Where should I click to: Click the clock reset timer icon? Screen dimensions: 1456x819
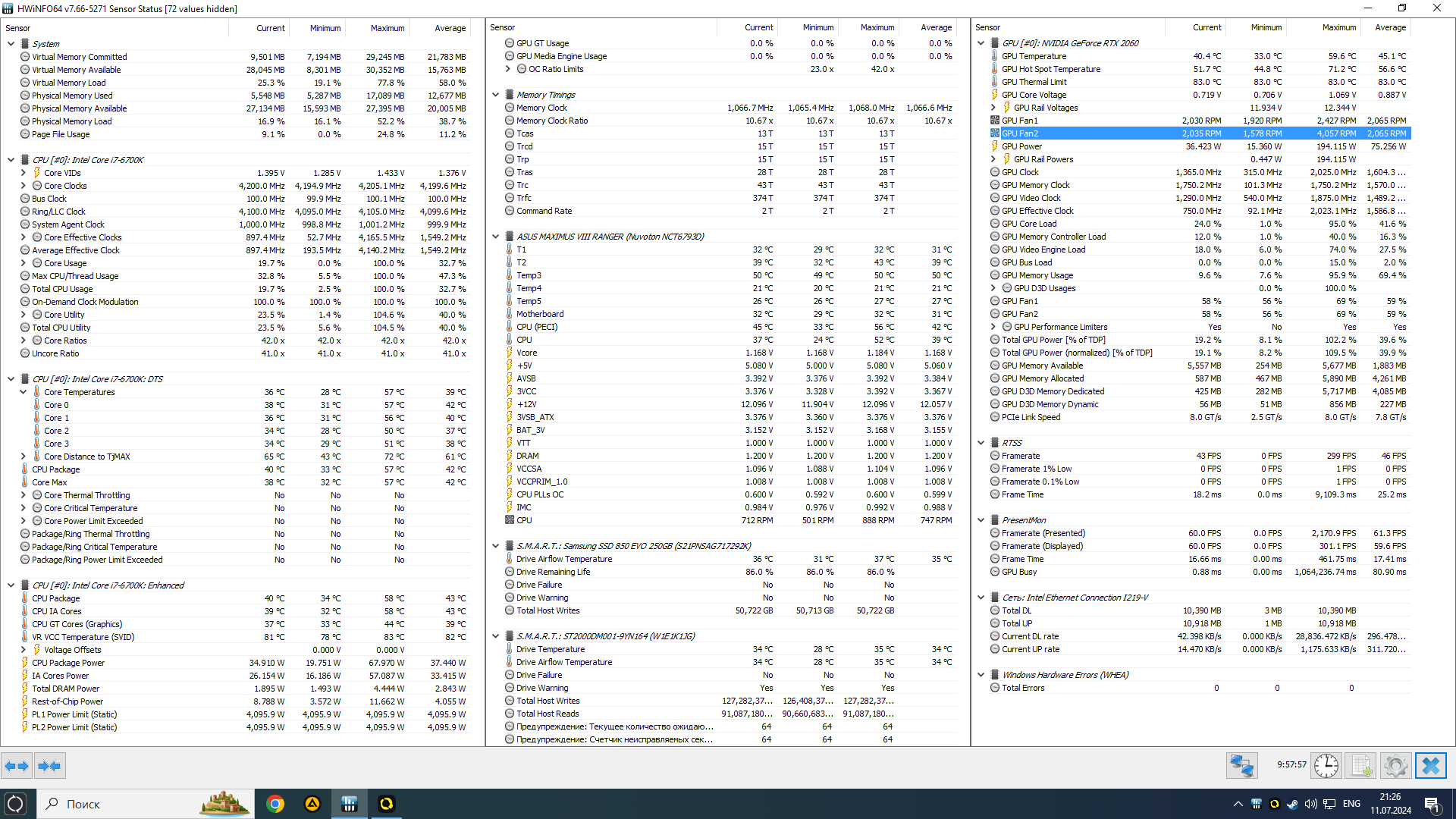[x=1326, y=766]
